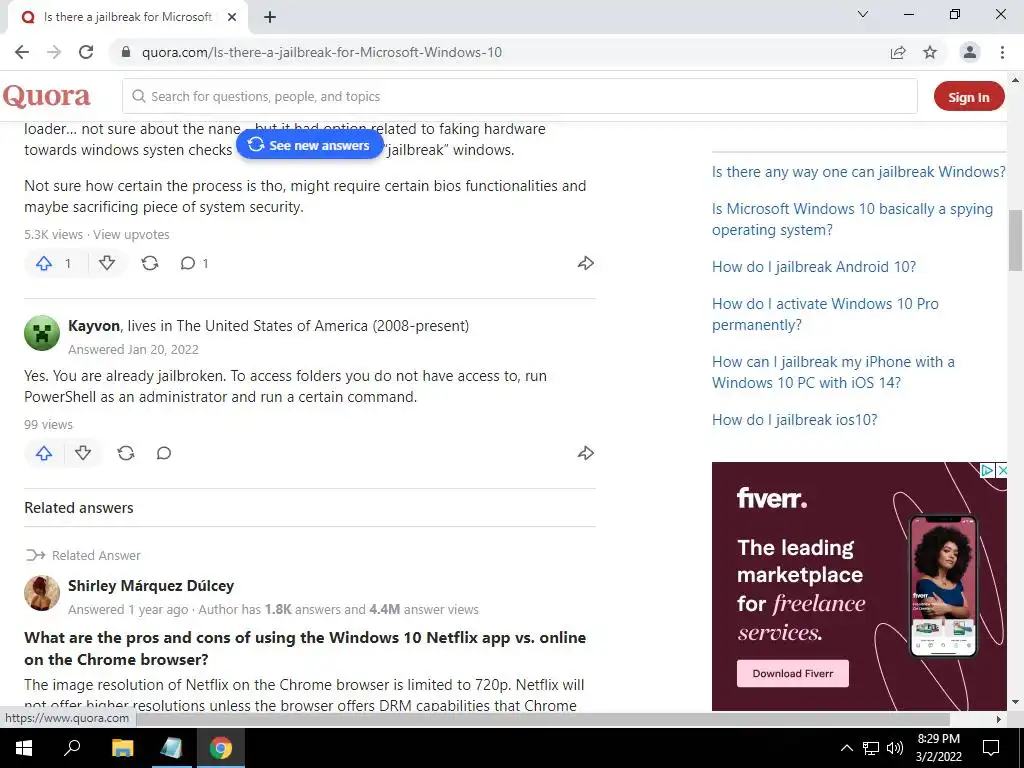Open 'How do I jailbreak ios10?'
The height and width of the screenshot is (768, 1024).
tap(795, 420)
